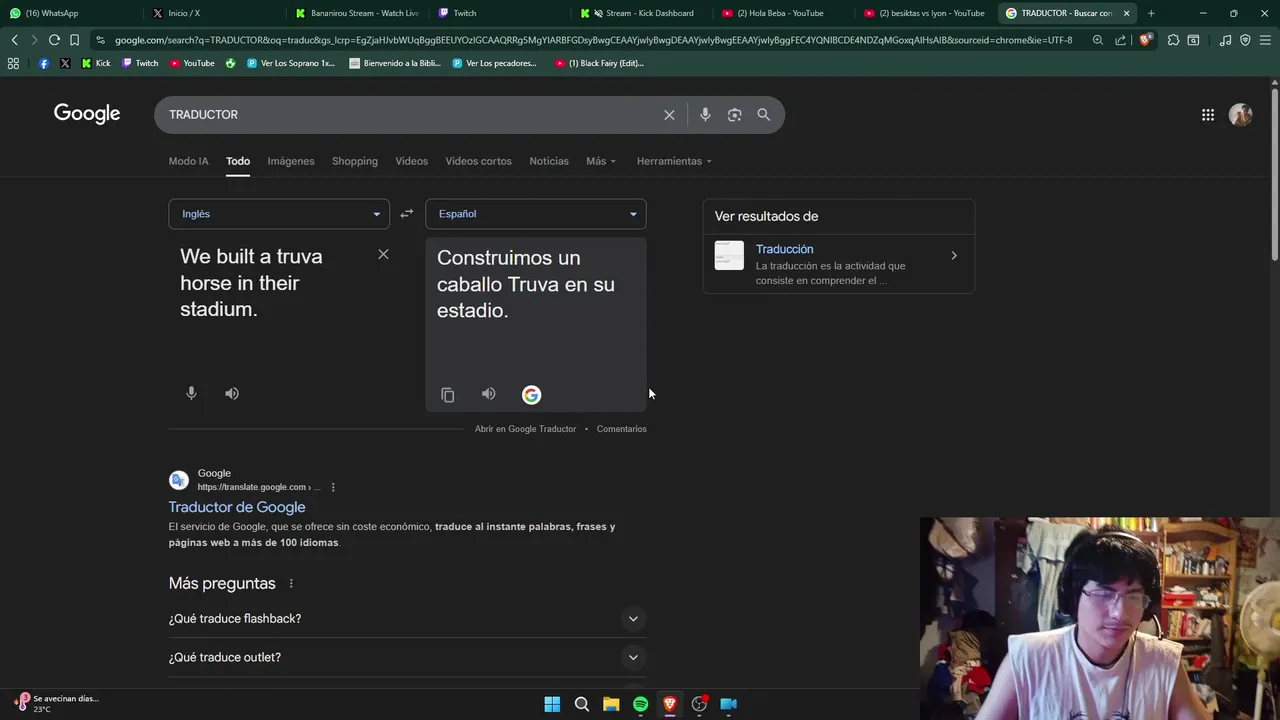Go back to the previous page
This screenshot has height=720, width=1280.
click(x=14, y=40)
